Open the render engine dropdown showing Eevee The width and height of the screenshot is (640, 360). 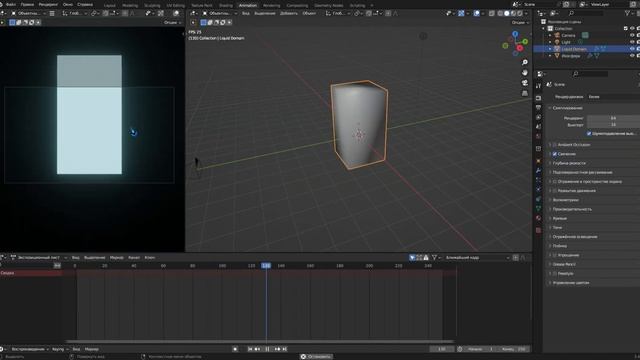[613, 97]
